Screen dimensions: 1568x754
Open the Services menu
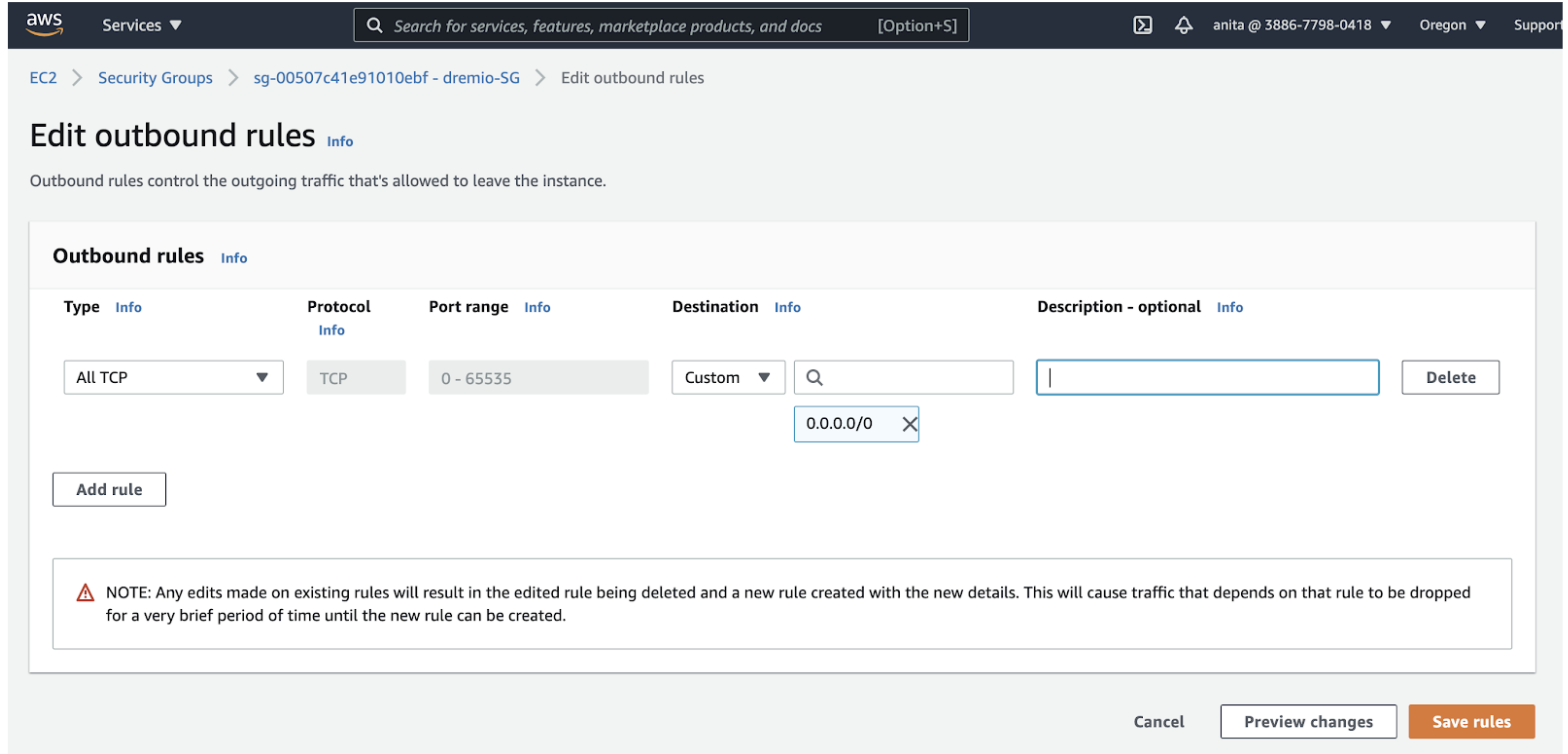(142, 25)
